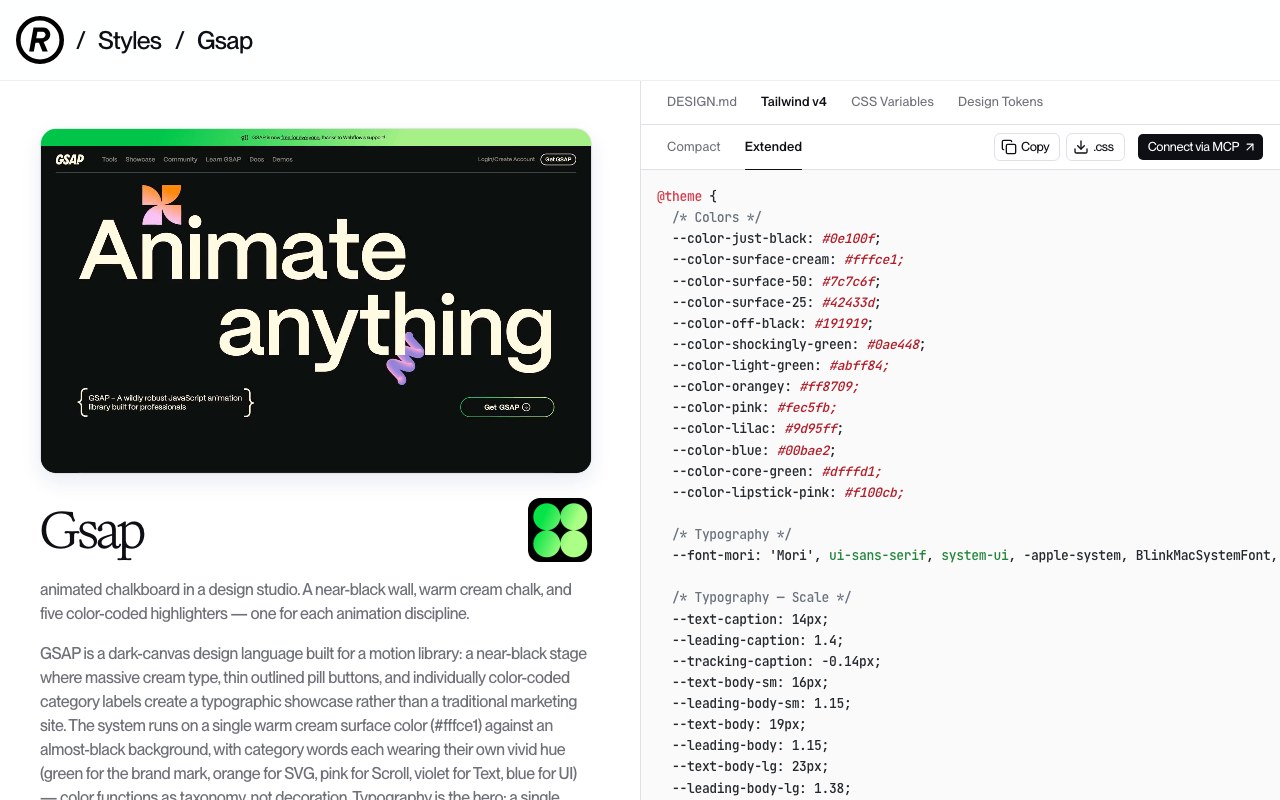Switch to the DESIGN.md tab
Image resolution: width=1280 pixels, height=800 pixels.
pyautogui.click(x=702, y=102)
